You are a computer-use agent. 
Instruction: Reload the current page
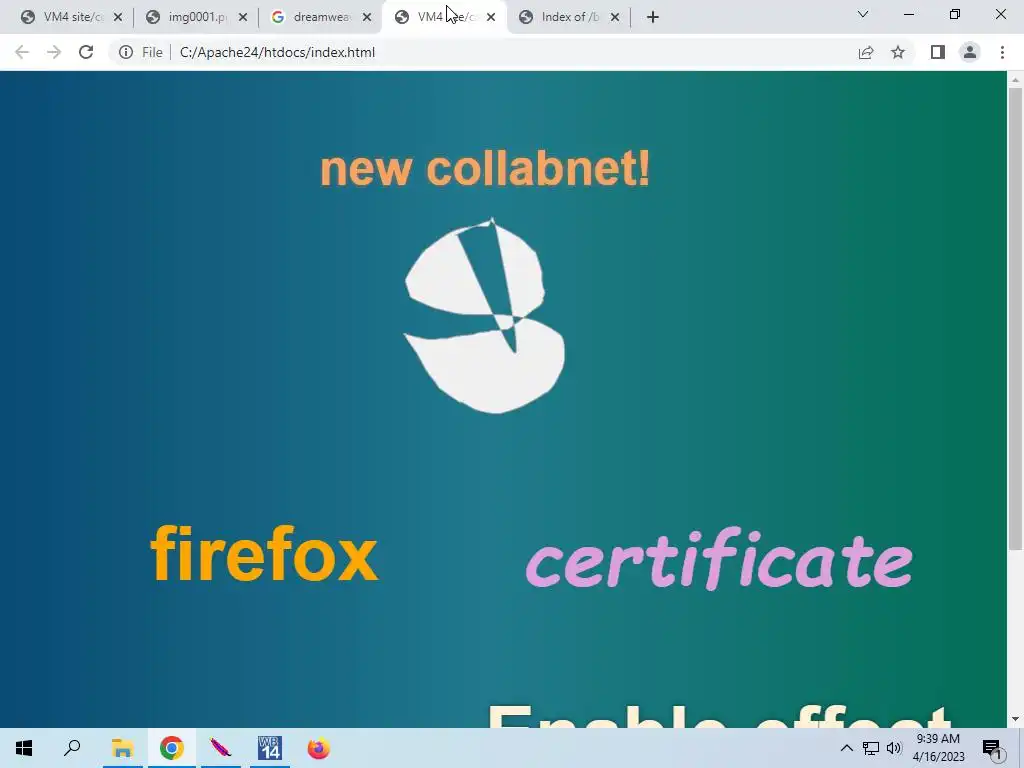(x=86, y=52)
